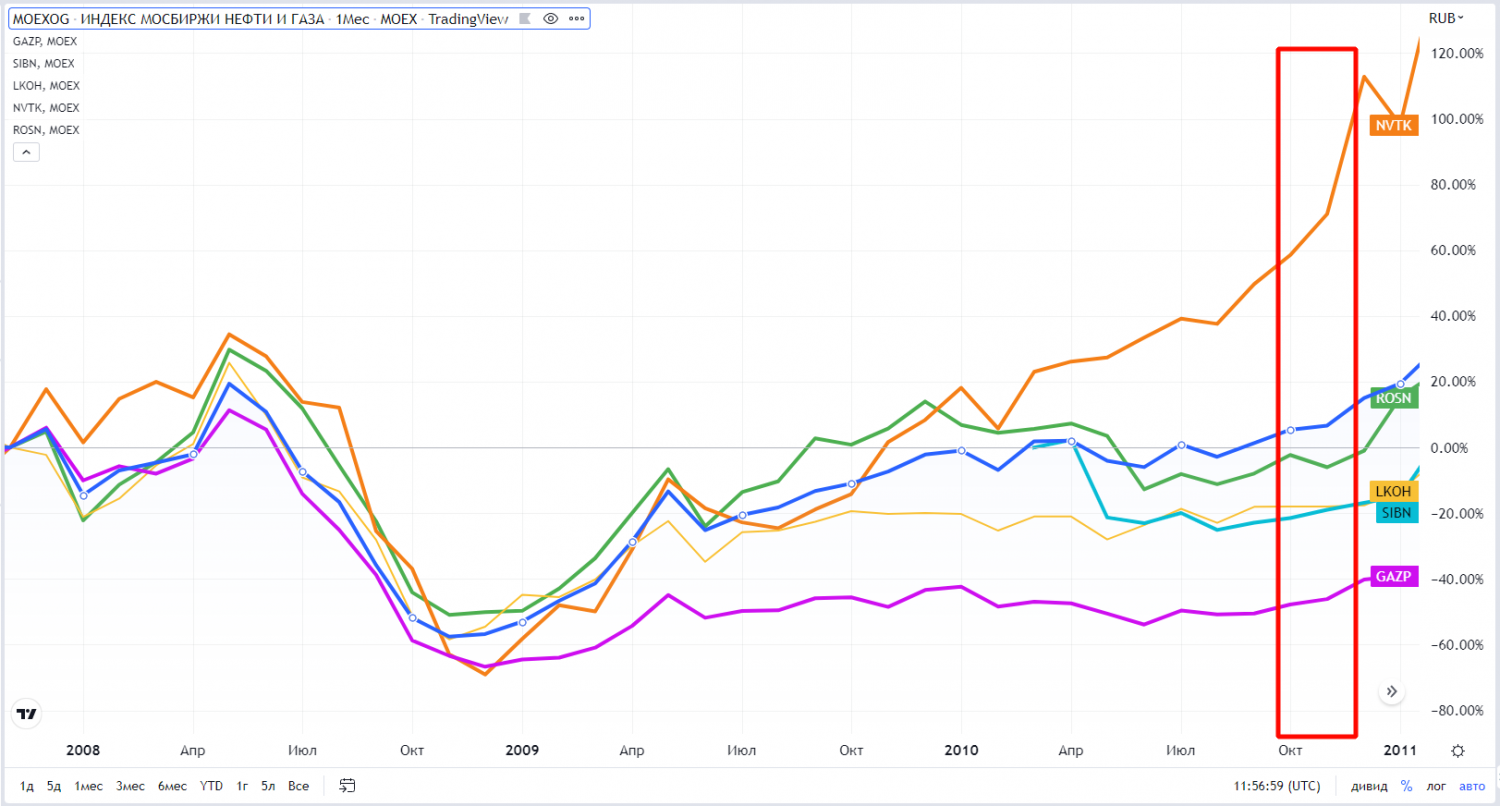Open the go-to-date calendar icon
1500x806 pixels.
tap(348, 785)
